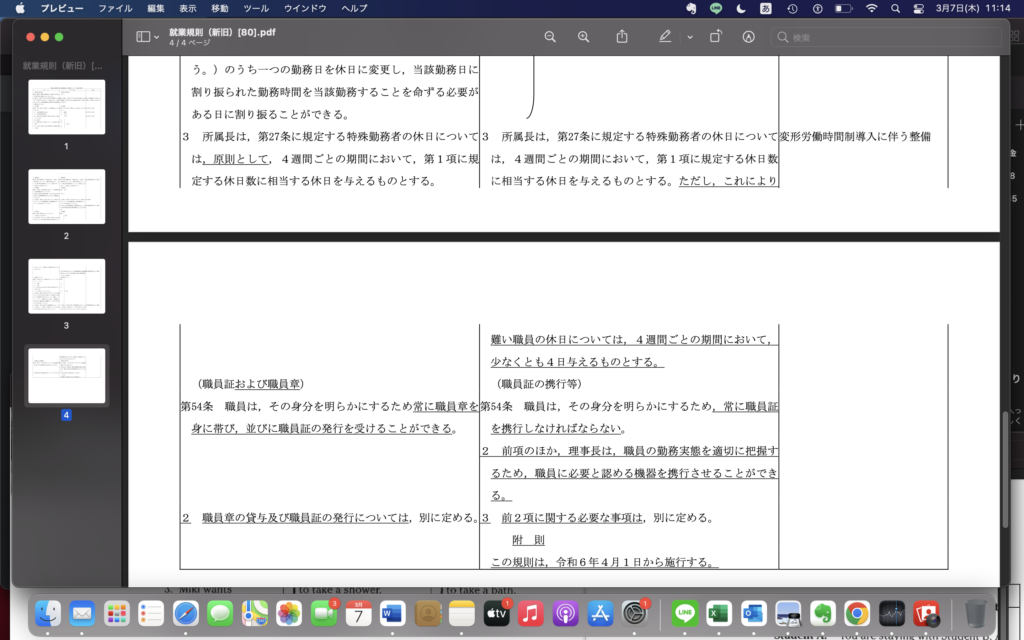The width and height of the screenshot is (1024, 640).
Task: Toggle the markup toolbar with the pencil icon
Action: pyautogui.click(x=665, y=36)
